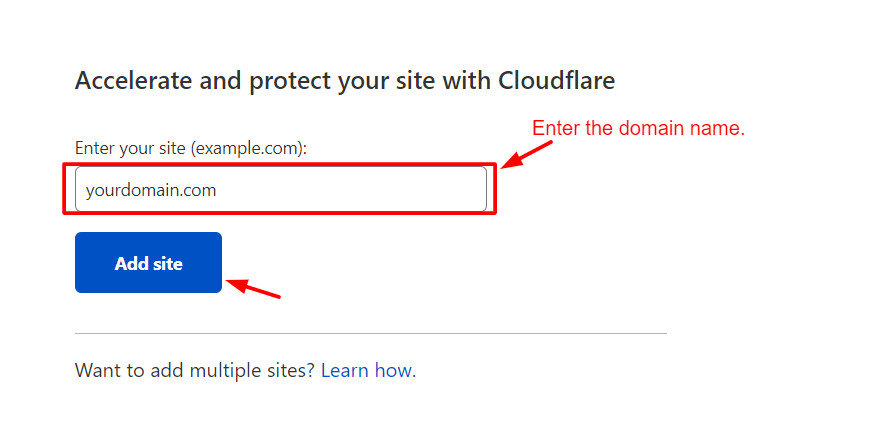Open the Learn how link
881x432 pixels.
366,370
